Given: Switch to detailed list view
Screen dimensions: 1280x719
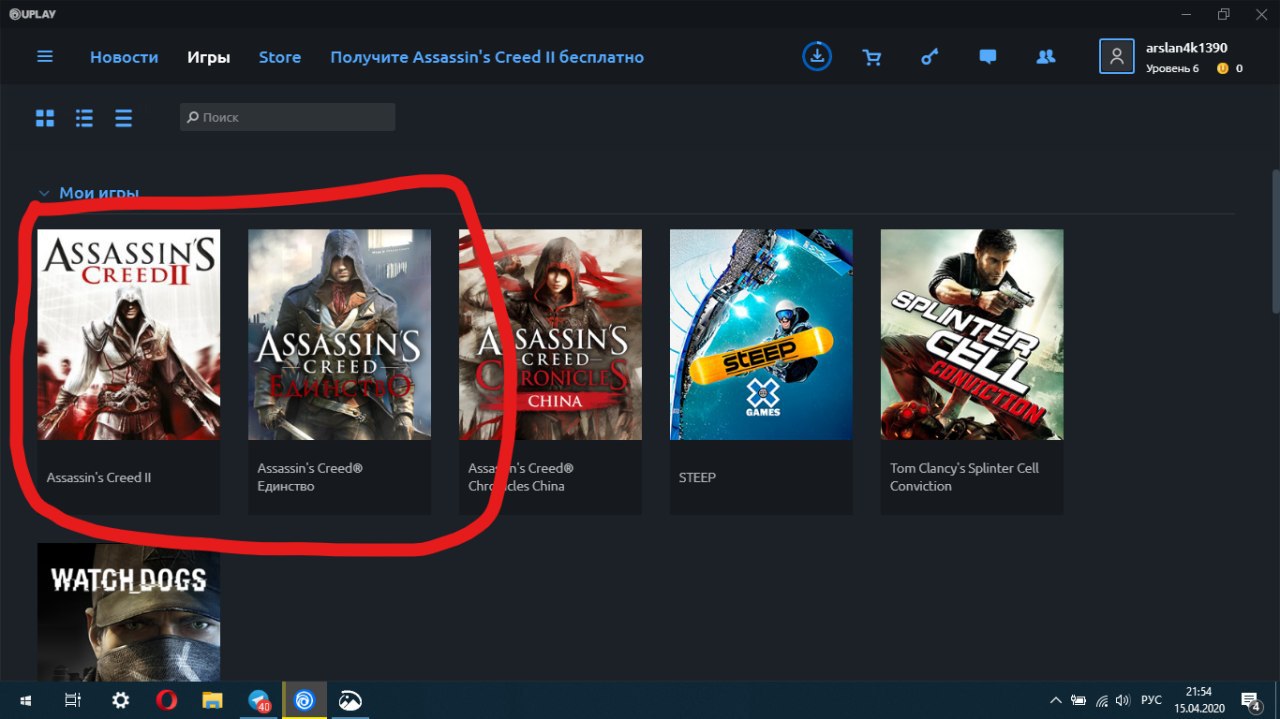Looking at the screenshot, I should pyautogui.click(x=84, y=118).
